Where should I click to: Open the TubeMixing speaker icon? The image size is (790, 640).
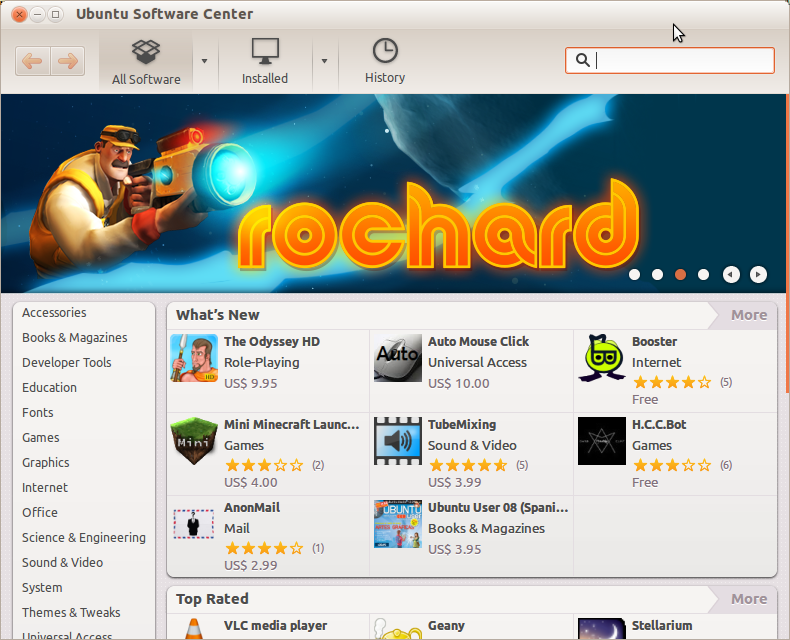(398, 441)
